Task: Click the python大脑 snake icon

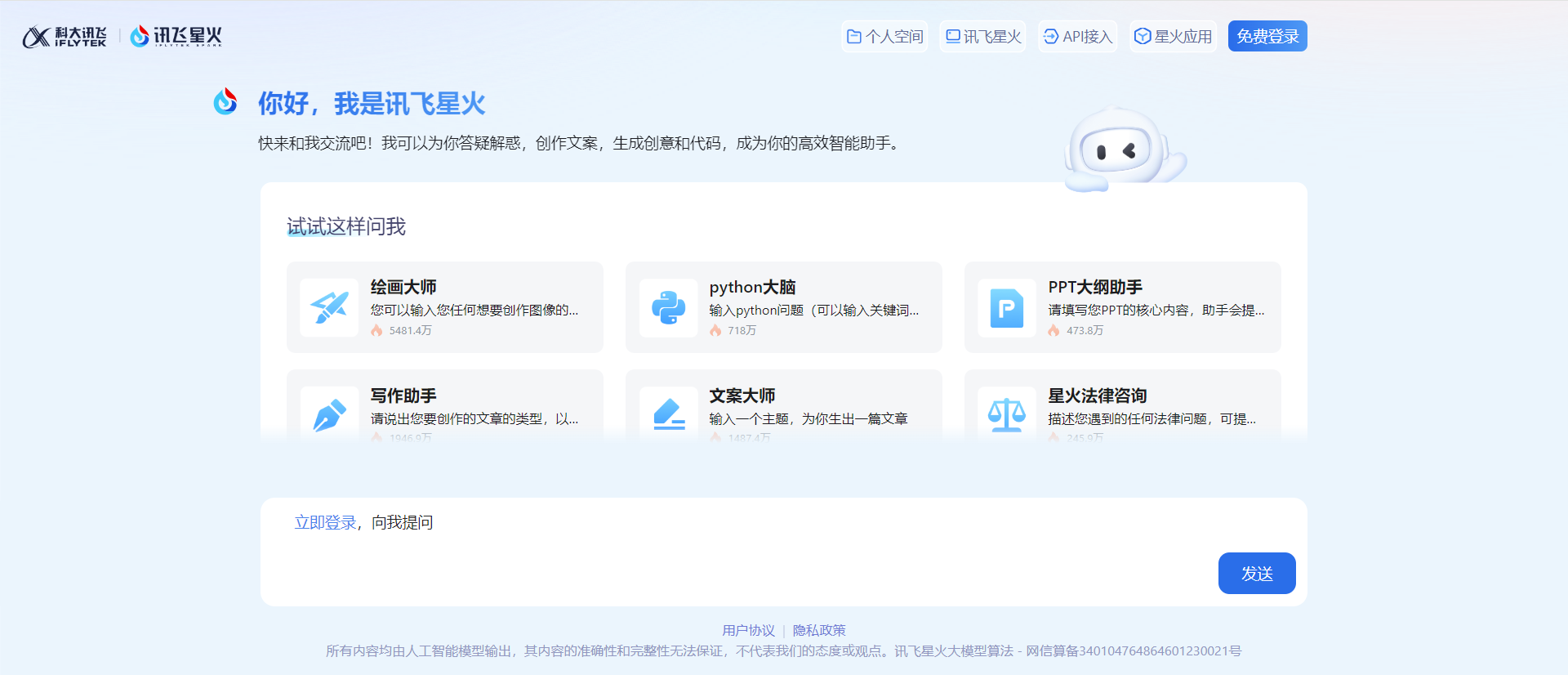Action: coord(668,307)
